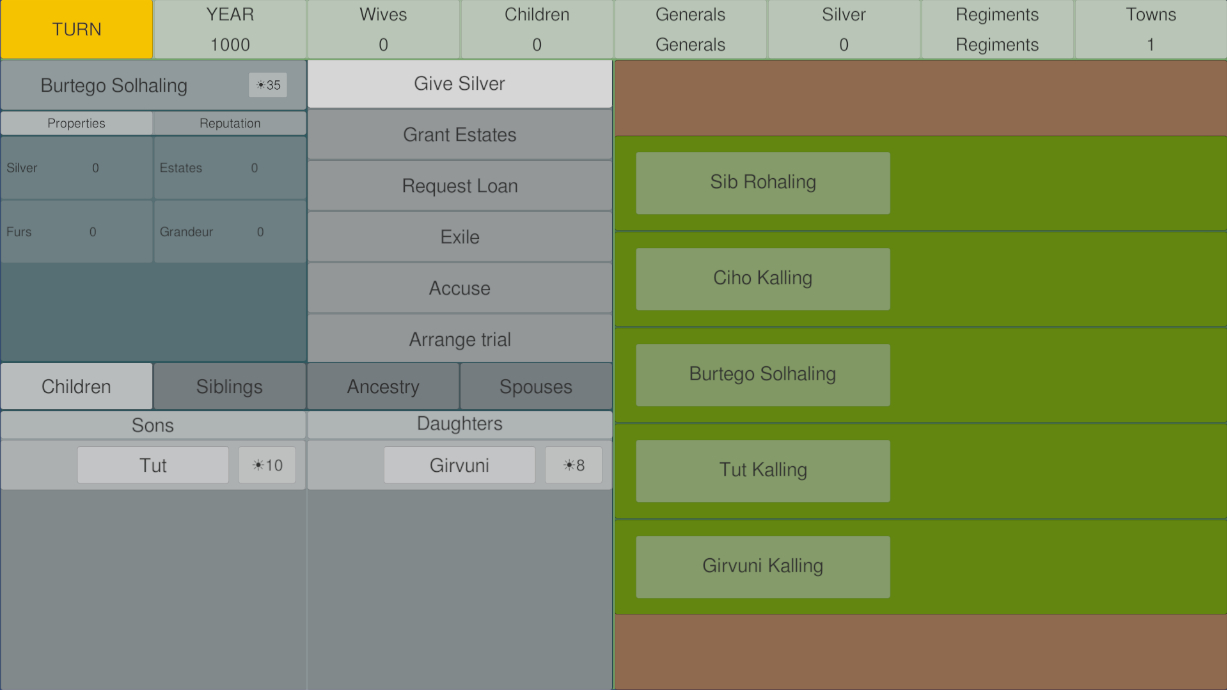Open the Children counter in top bar
The height and width of the screenshot is (690, 1227).
[x=537, y=29]
